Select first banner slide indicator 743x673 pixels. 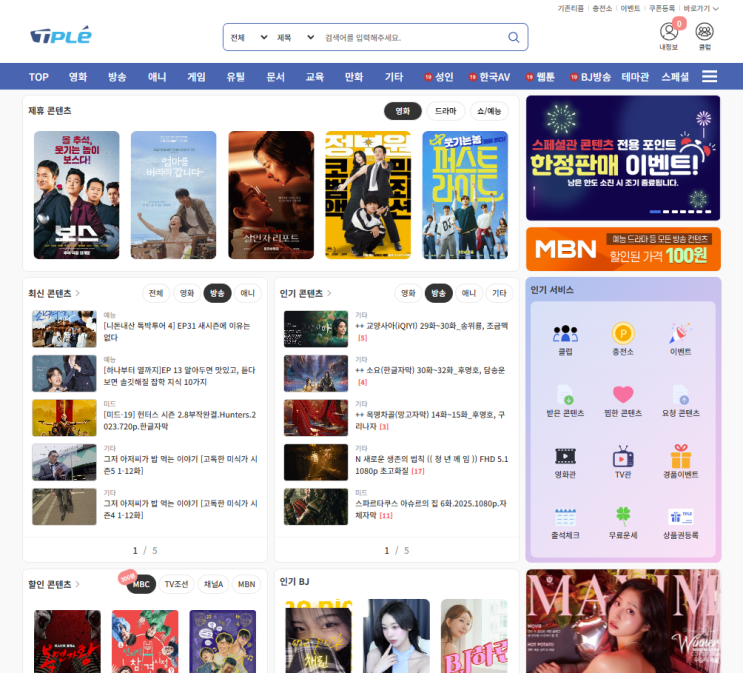pos(655,212)
